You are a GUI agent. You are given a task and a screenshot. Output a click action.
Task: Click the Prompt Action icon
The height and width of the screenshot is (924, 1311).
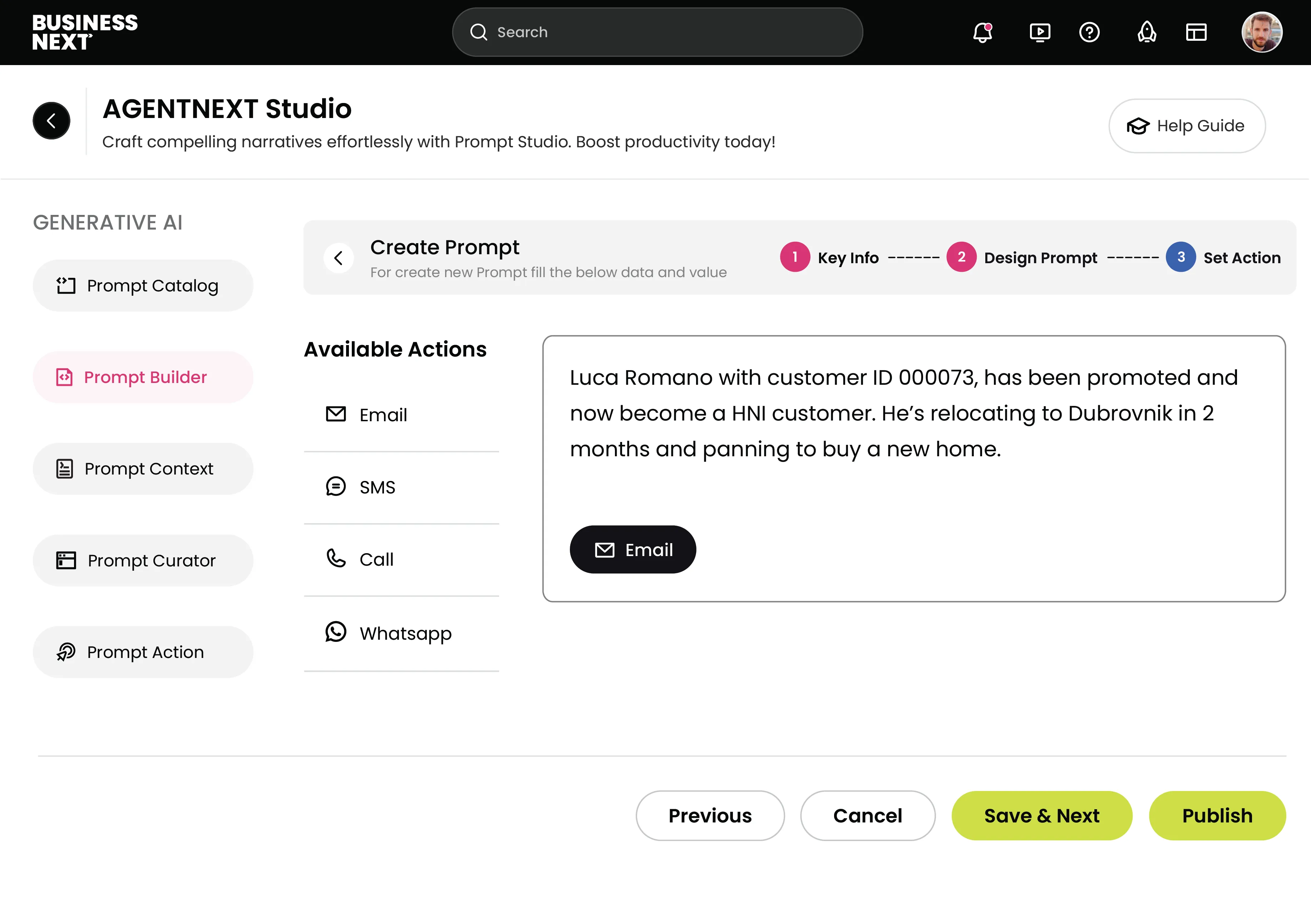(x=66, y=652)
